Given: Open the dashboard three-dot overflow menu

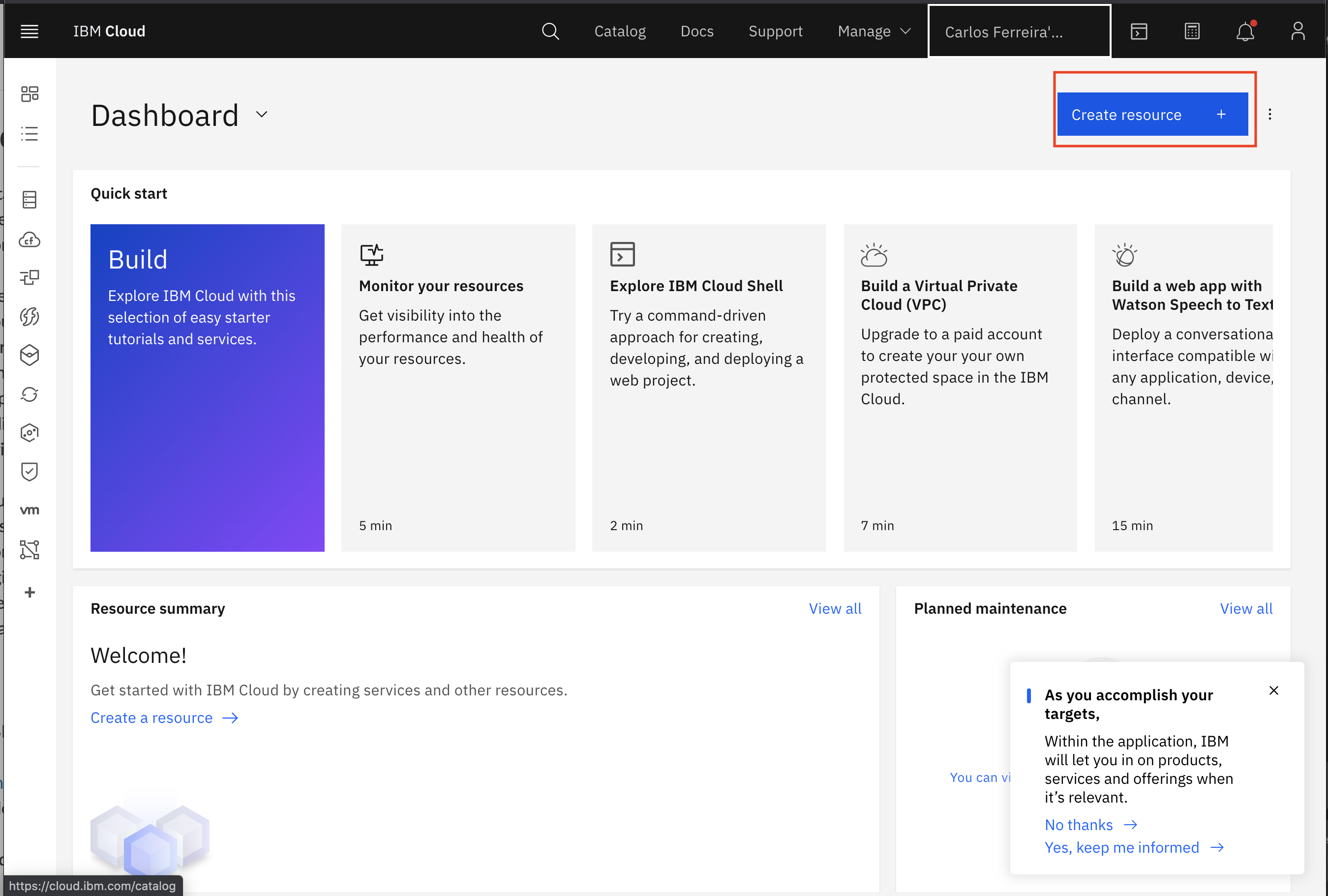Looking at the screenshot, I should point(1269,114).
